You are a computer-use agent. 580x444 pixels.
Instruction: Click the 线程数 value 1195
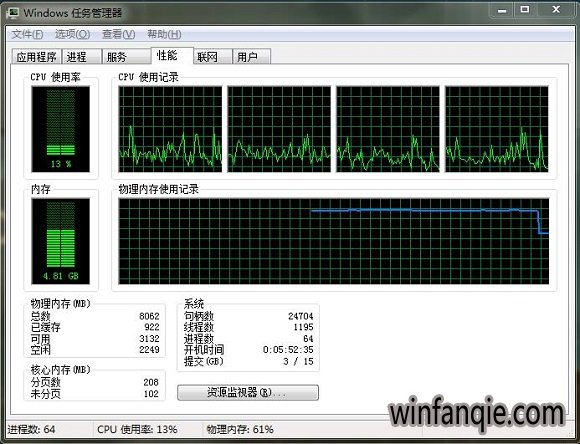coord(303,327)
